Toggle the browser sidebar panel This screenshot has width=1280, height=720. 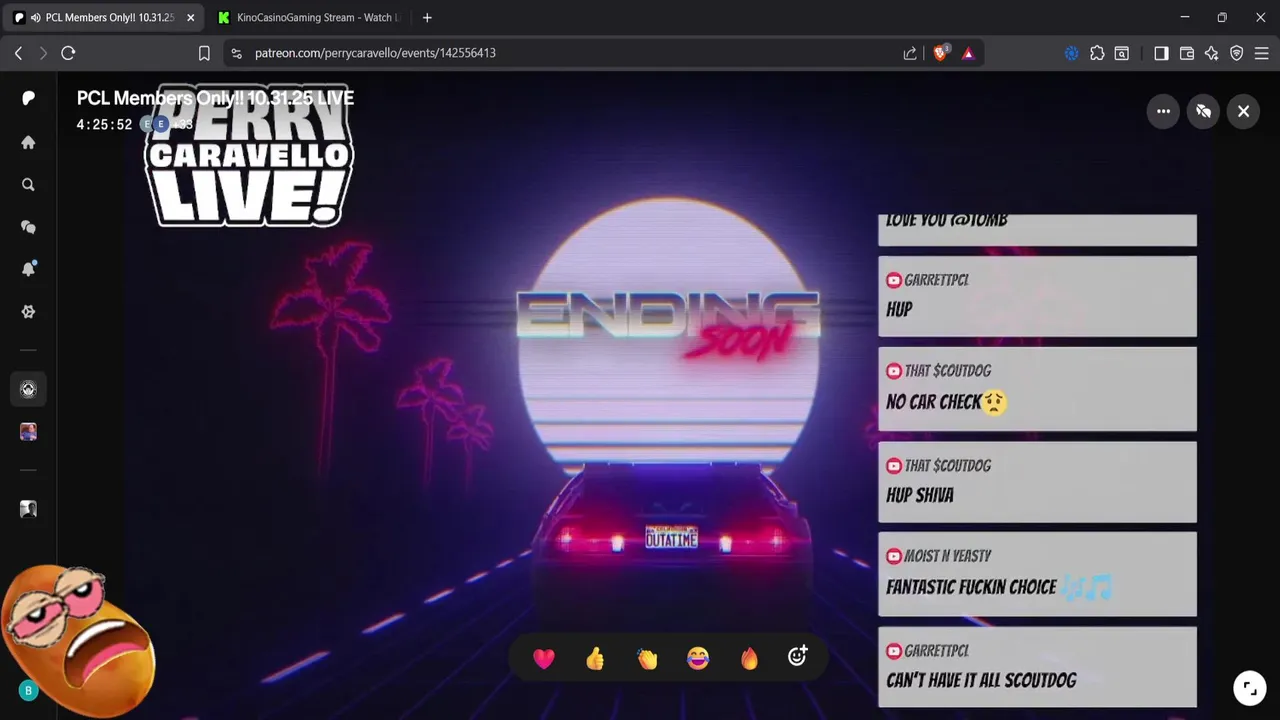1161,53
